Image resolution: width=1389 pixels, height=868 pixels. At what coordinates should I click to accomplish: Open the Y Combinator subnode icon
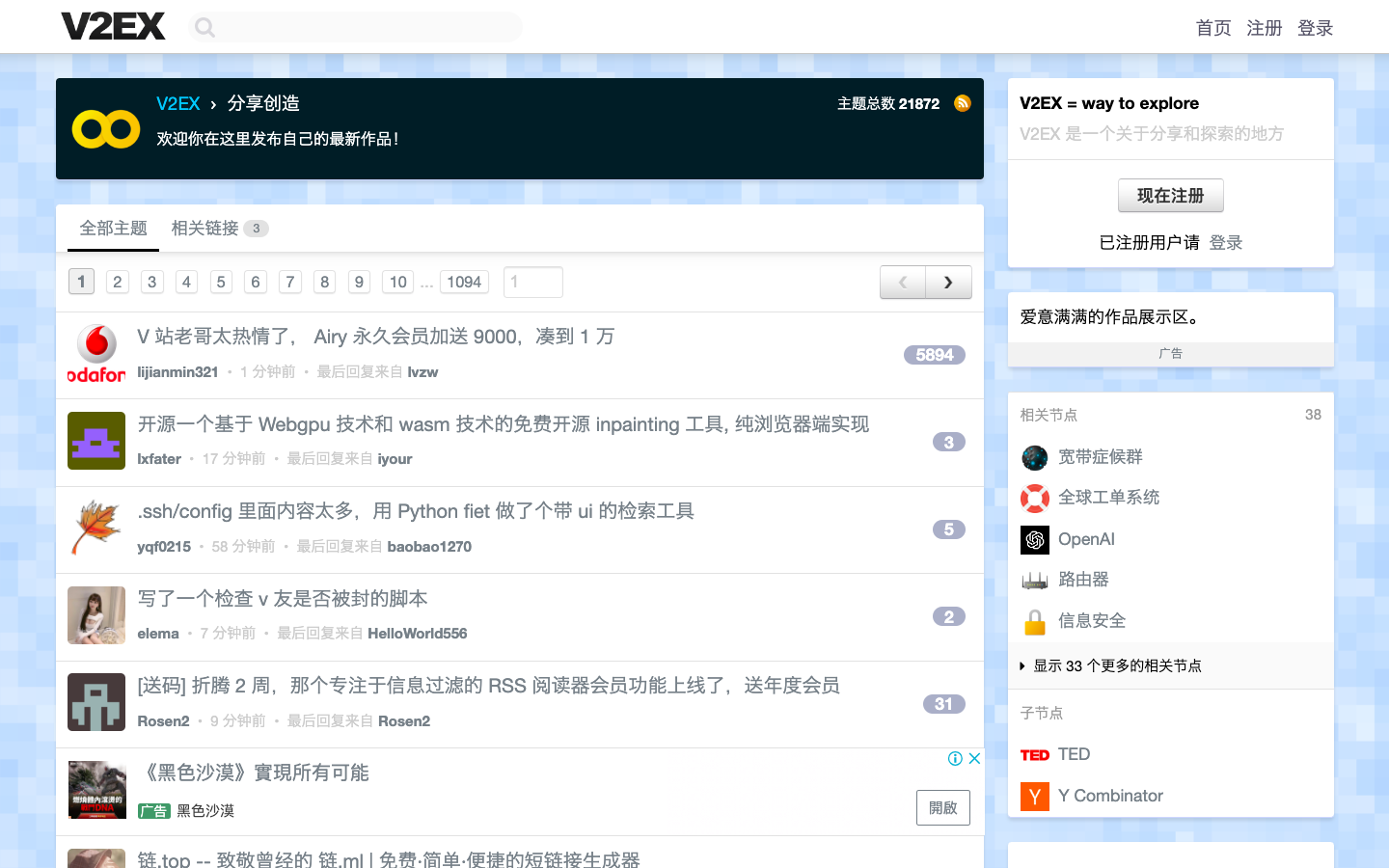click(1034, 796)
